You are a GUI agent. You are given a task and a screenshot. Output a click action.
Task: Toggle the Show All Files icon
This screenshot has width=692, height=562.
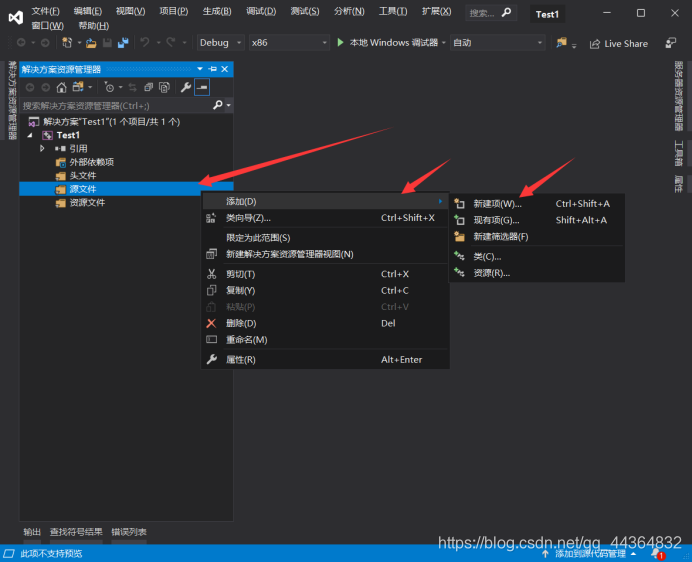164,87
